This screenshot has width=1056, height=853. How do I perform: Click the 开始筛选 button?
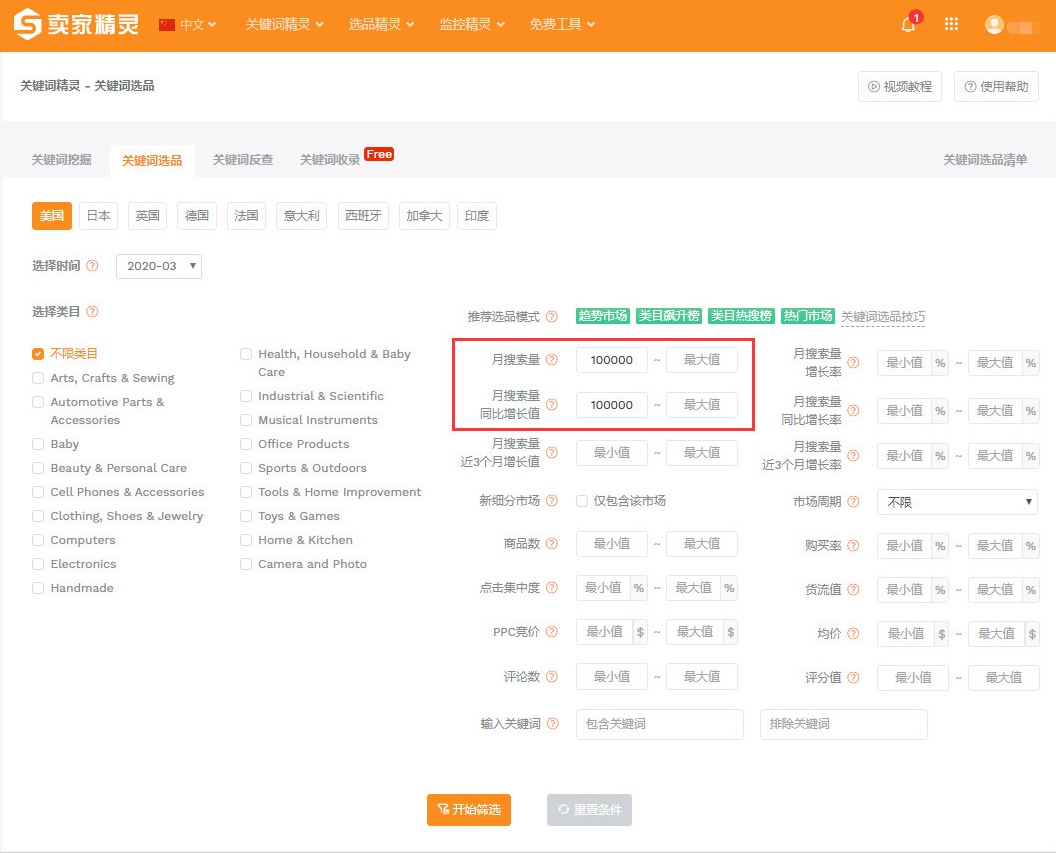[469, 810]
